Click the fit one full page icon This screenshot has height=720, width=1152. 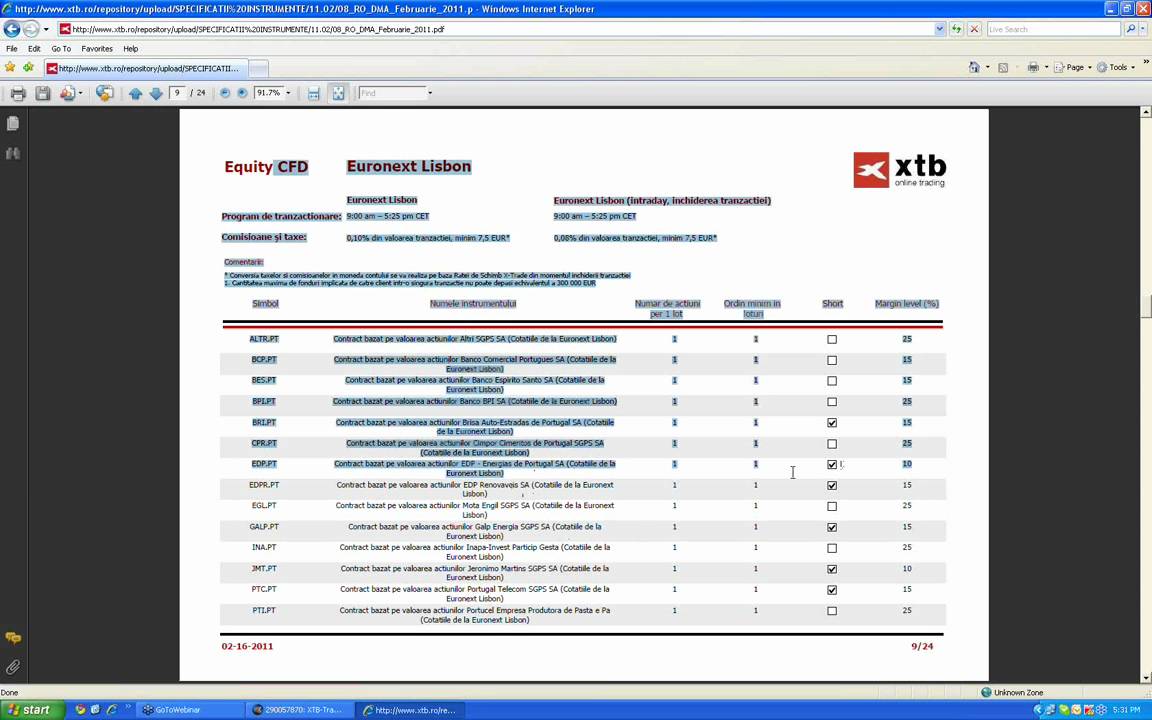point(338,93)
